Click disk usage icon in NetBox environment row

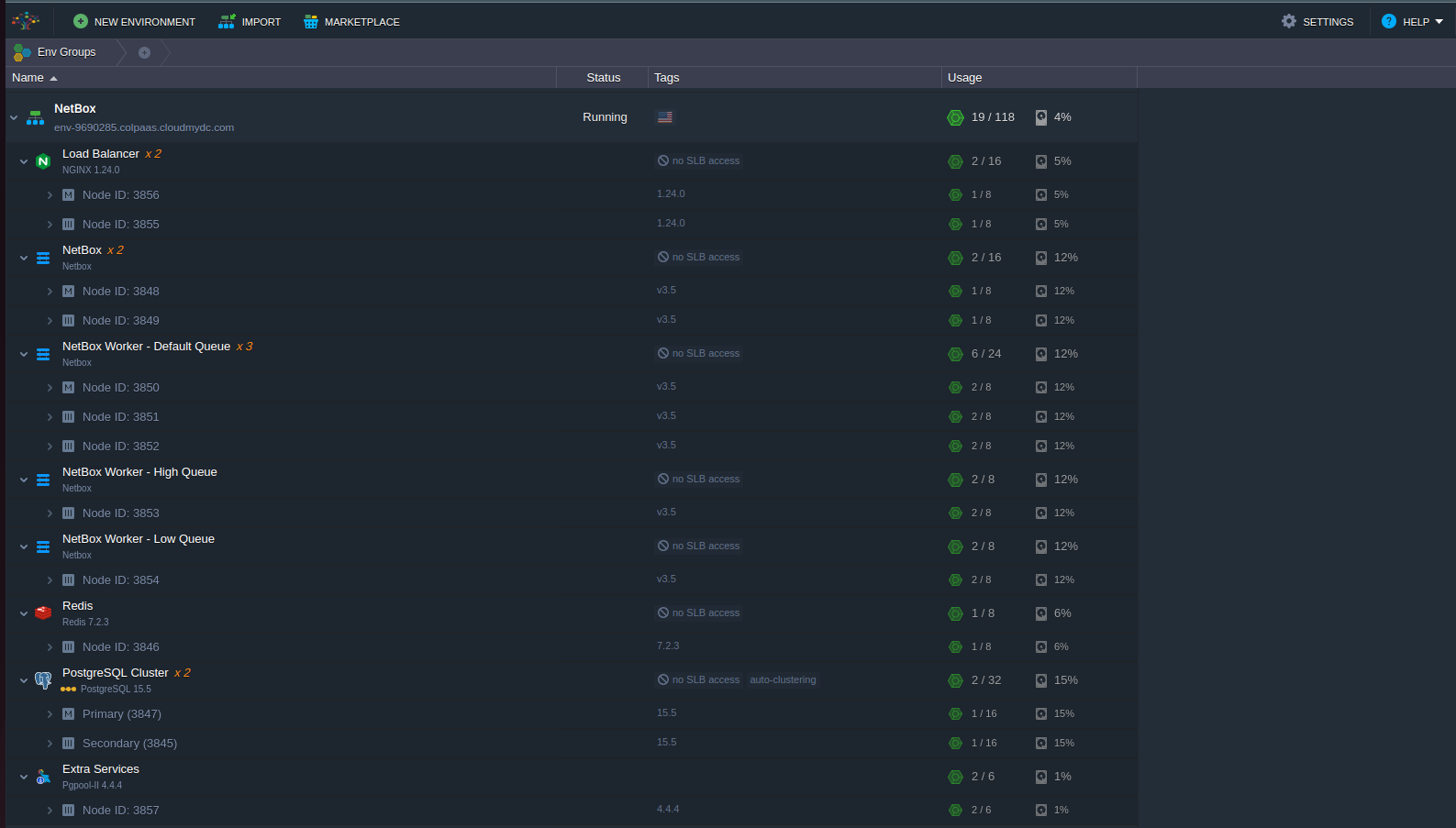coord(1041,117)
